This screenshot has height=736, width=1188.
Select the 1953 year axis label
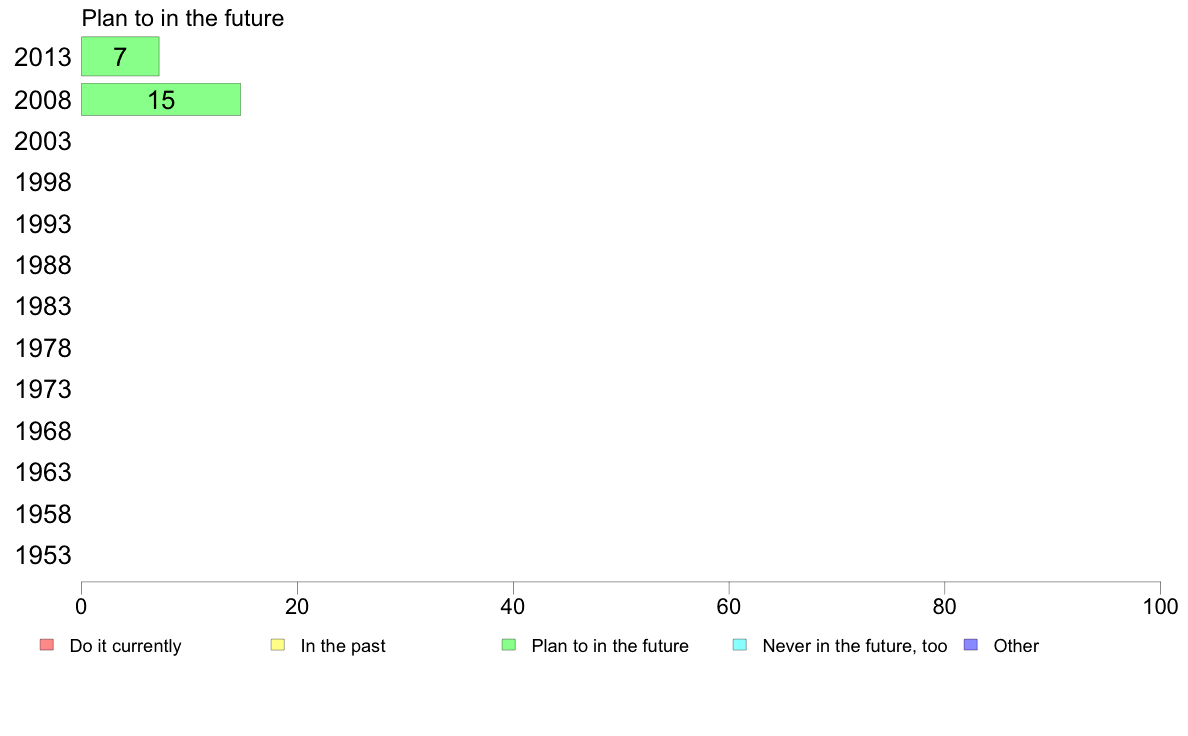43,556
